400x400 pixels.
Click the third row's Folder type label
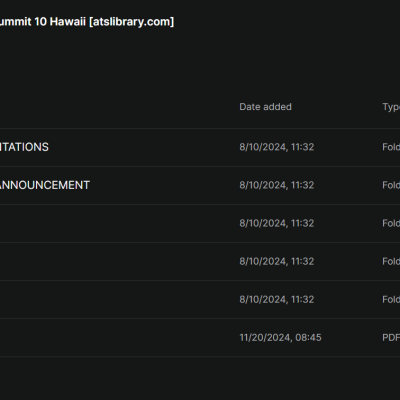391,223
